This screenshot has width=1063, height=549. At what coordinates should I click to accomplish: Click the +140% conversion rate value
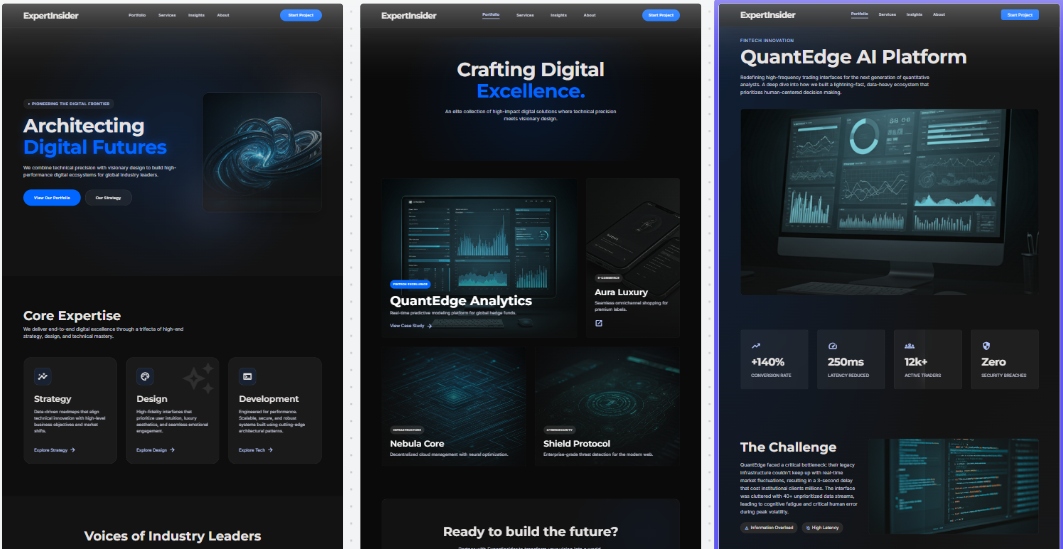pyautogui.click(x=767, y=362)
